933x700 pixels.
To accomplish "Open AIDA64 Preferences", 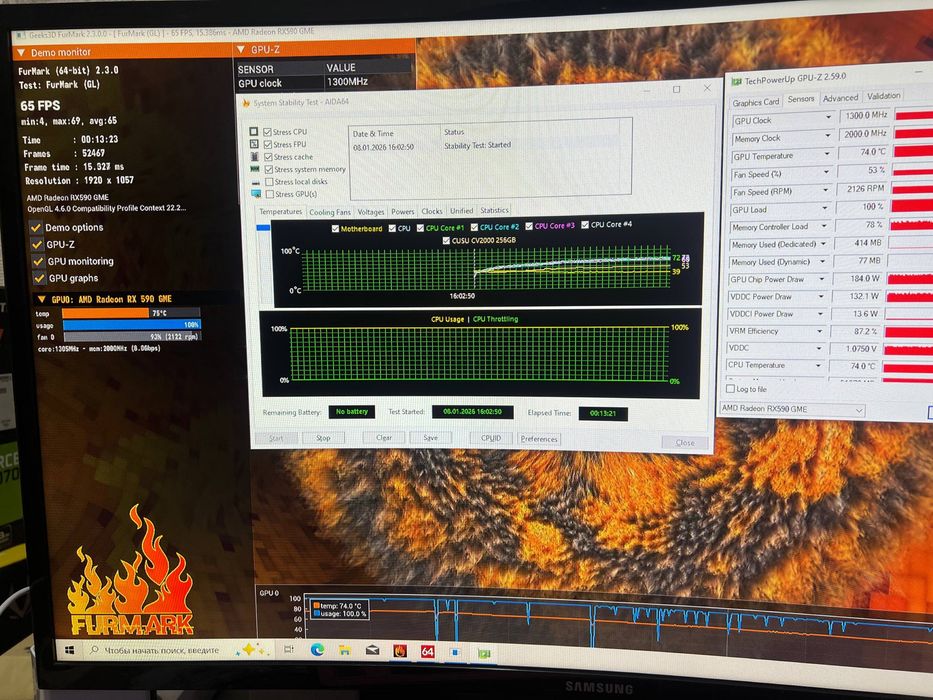I will [539, 439].
